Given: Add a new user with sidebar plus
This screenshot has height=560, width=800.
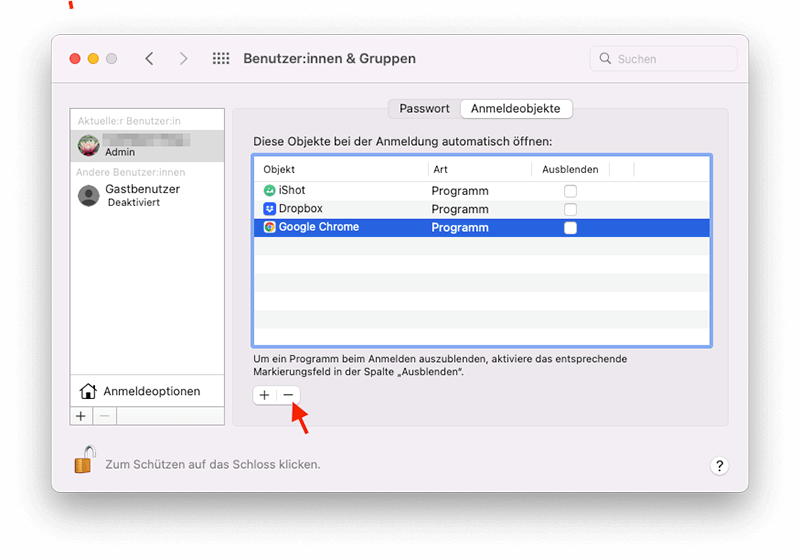Looking at the screenshot, I should click(81, 416).
